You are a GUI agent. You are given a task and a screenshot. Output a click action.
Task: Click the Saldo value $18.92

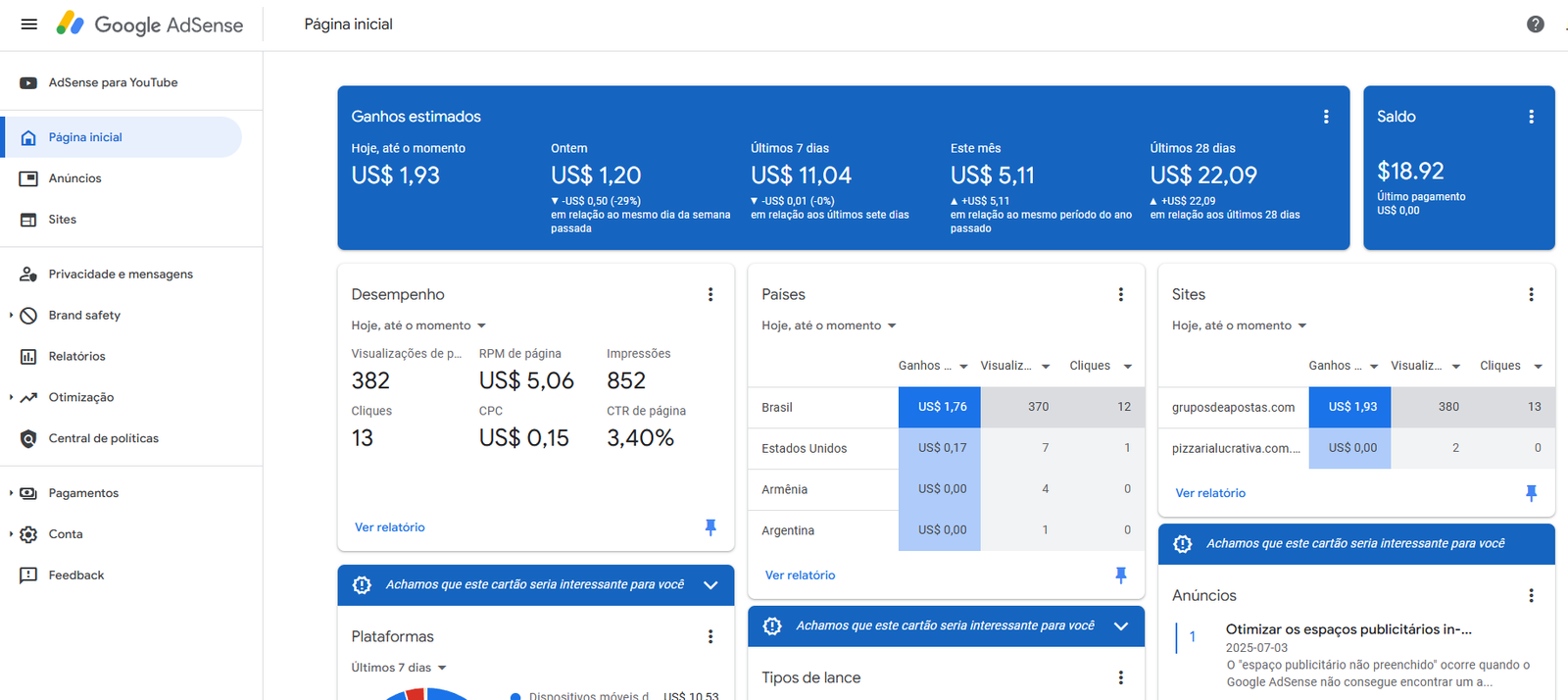click(1410, 172)
